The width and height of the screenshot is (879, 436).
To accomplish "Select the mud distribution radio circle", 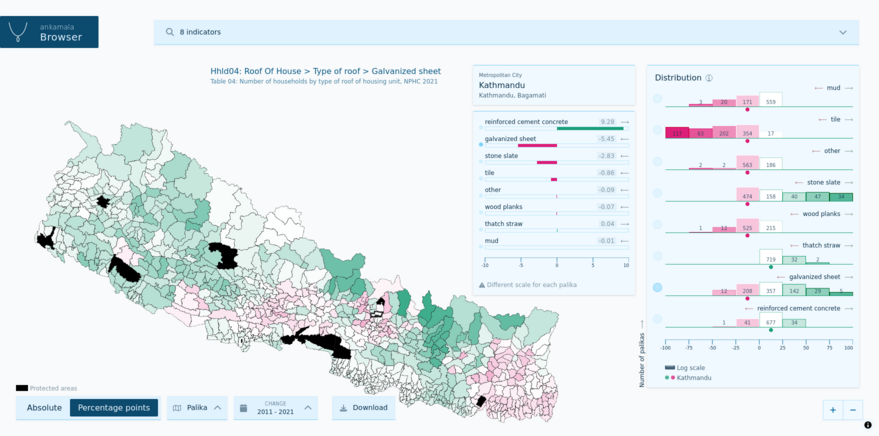I will click(x=657, y=99).
